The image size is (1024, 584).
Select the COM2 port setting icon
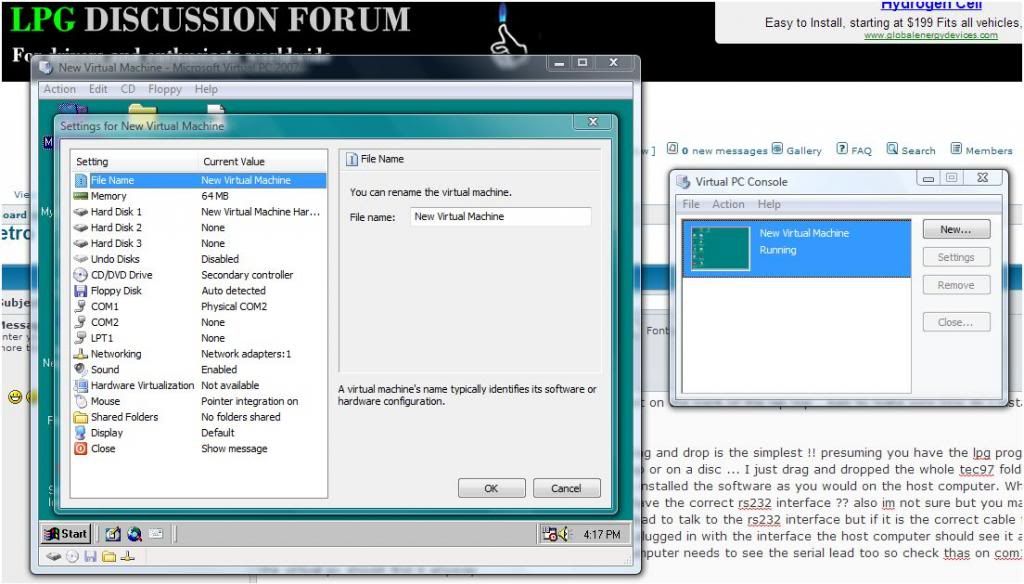pyautogui.click(x=81, y=322)
